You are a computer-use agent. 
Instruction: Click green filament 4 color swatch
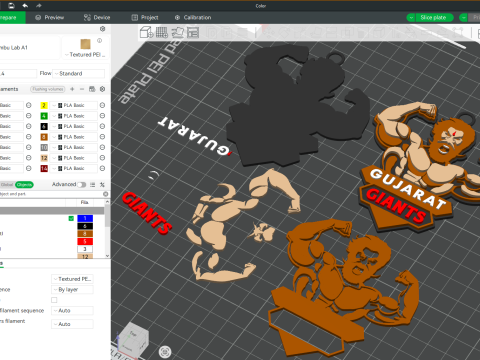pyautogui.click(x=44, y=116)
